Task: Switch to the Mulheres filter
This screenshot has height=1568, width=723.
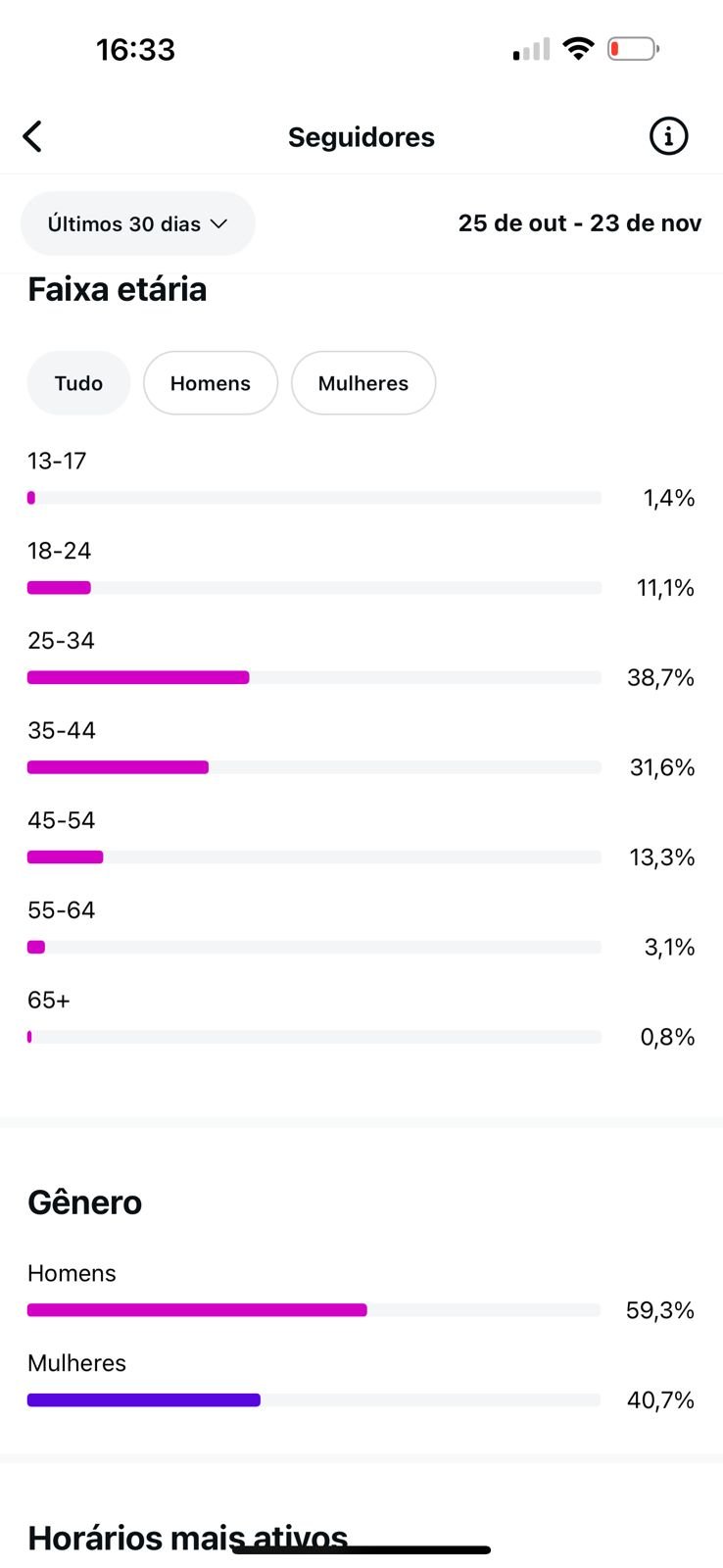Action: [363, 383]
